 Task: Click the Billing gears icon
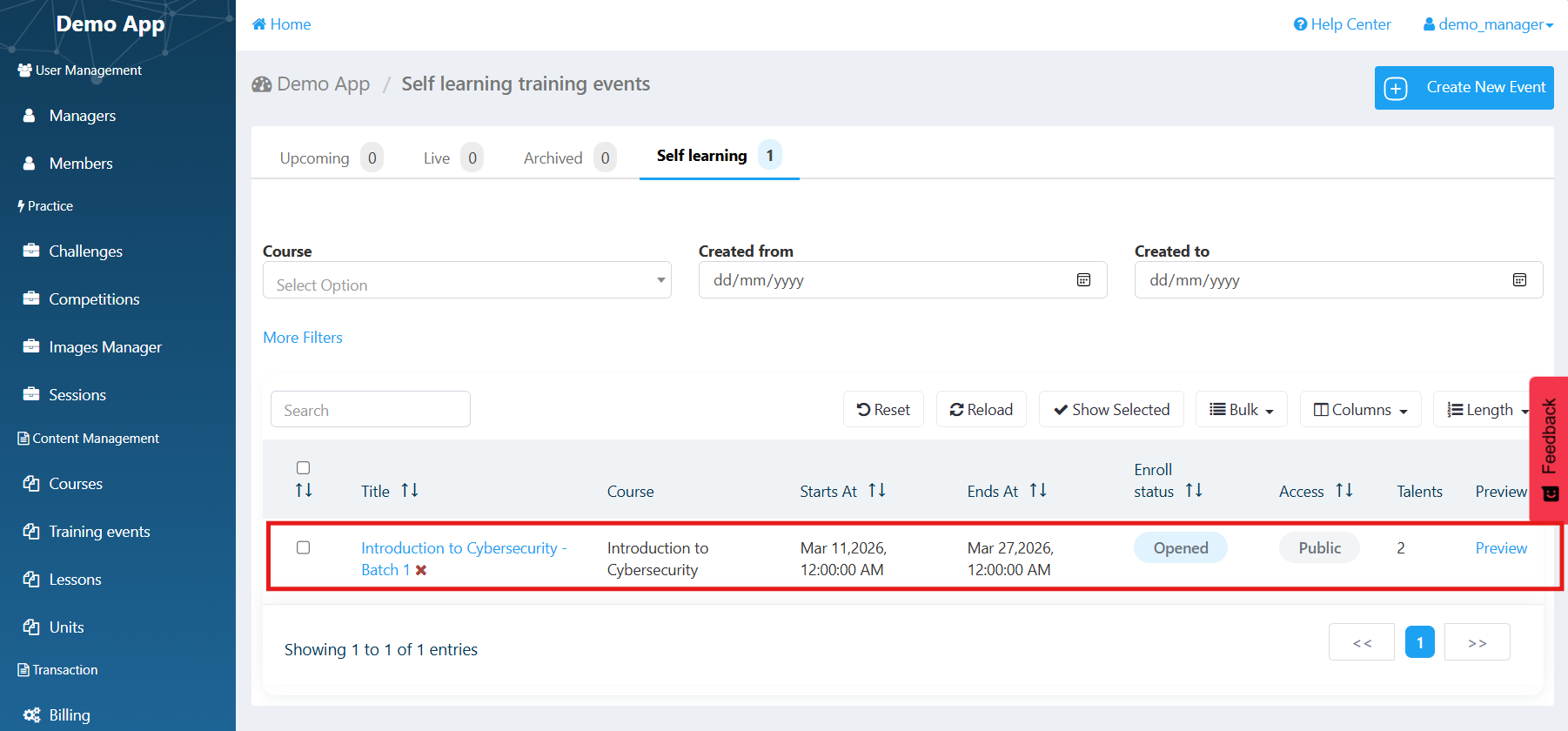(x=32, y=715)
